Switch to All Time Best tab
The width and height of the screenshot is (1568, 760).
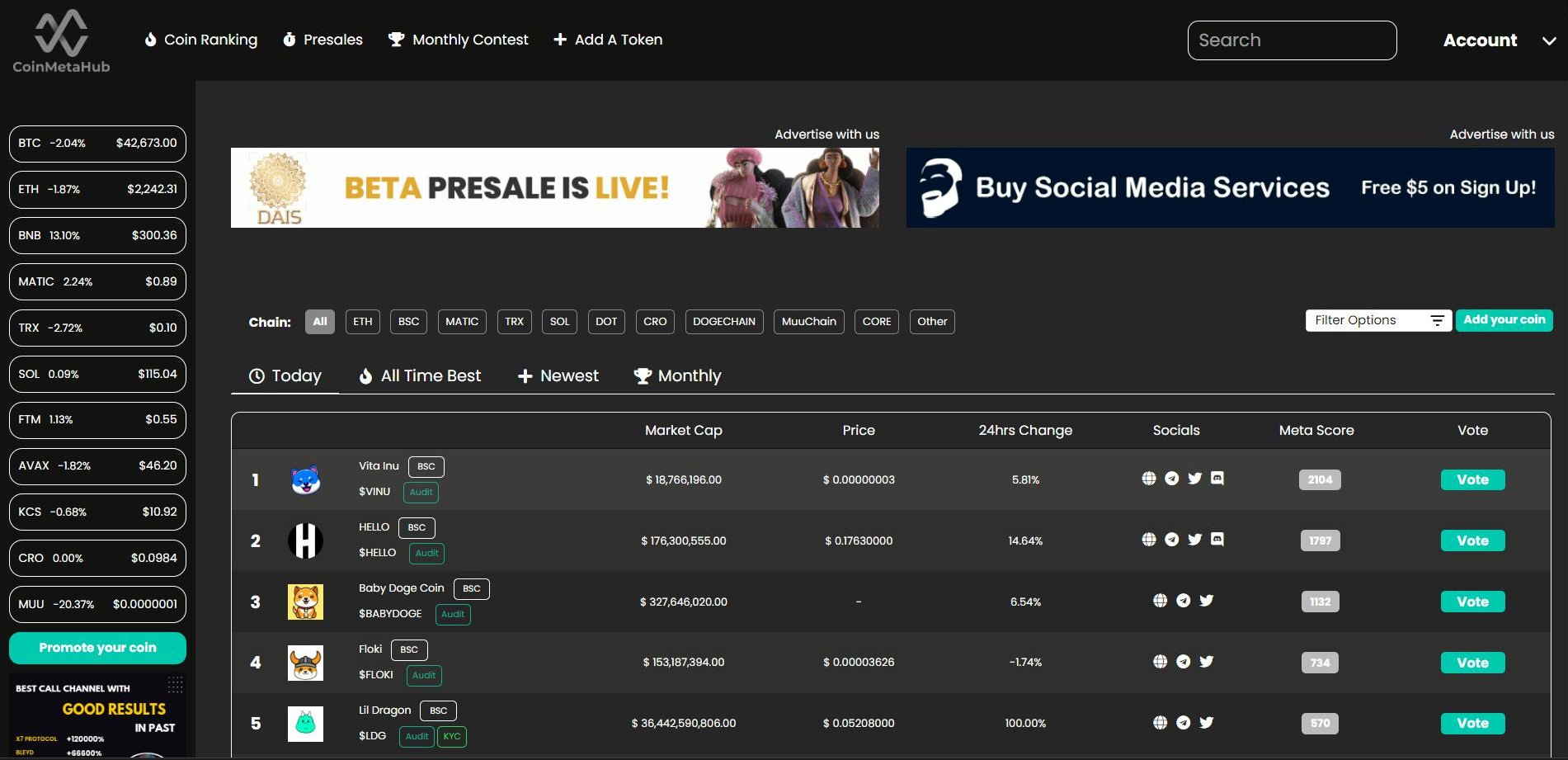point(420,376)
